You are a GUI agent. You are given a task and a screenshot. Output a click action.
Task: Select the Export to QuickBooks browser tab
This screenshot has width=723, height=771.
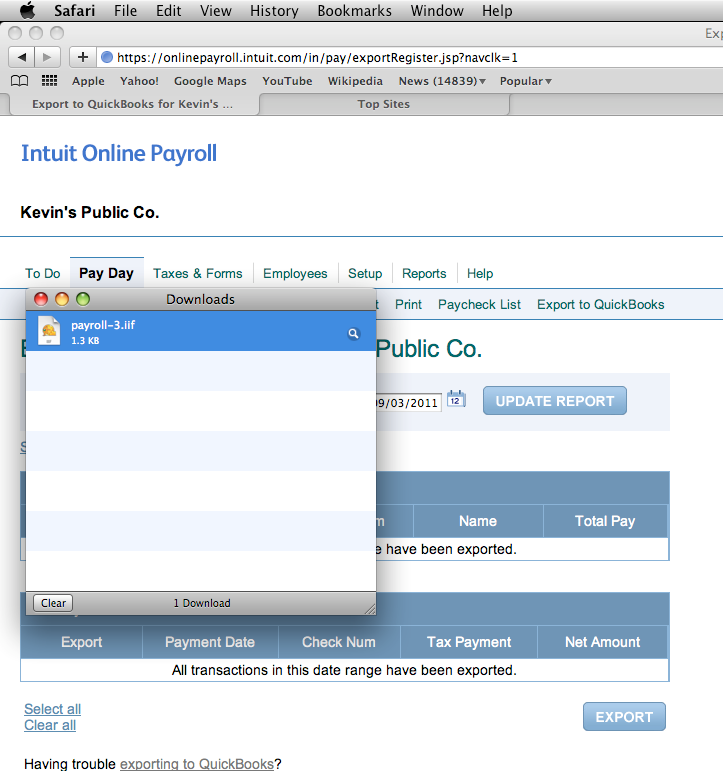(x=133, y=104)
